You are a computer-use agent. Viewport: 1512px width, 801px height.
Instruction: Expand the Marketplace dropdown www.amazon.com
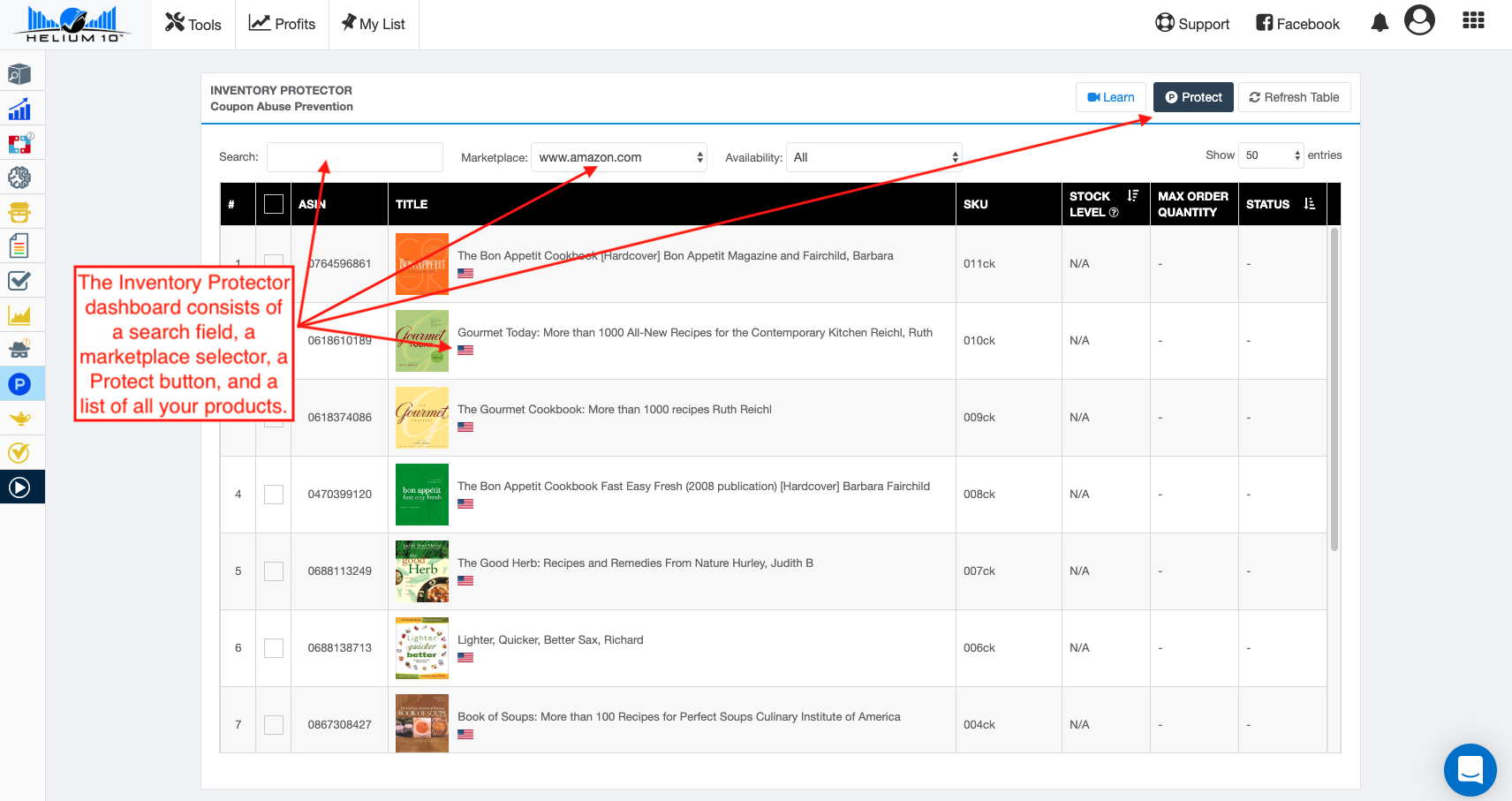pyautogui.click(x=618, y=157)
